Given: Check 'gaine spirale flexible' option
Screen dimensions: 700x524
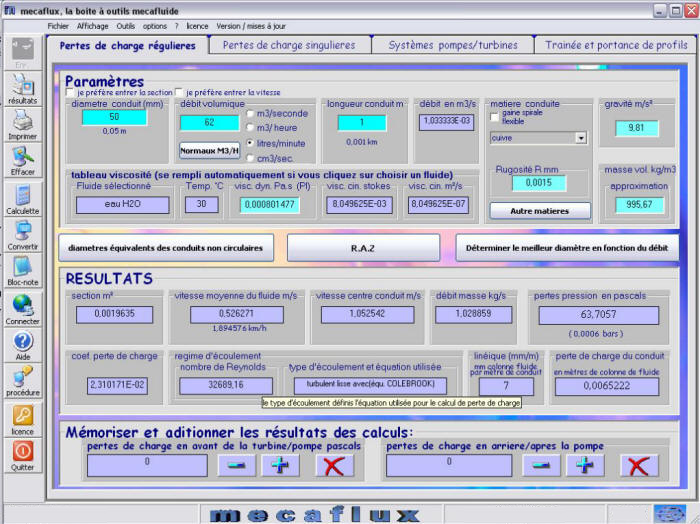Looking at the screenshot, I should (x=495, y=117).
